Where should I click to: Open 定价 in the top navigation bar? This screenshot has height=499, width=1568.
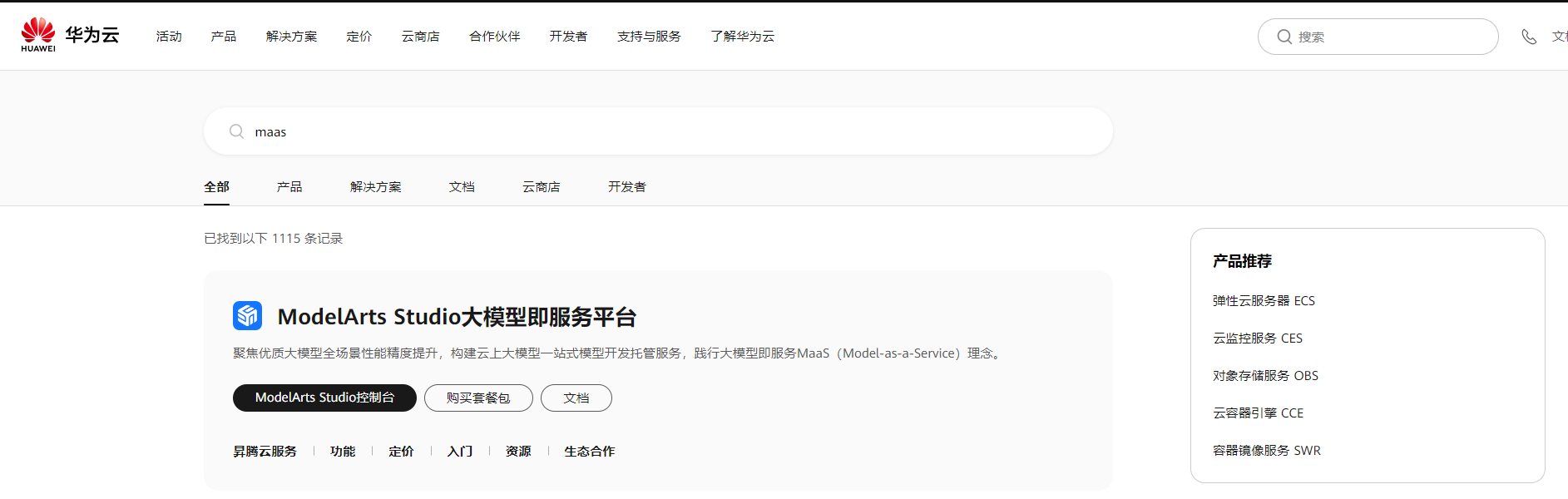pos(359,37)
